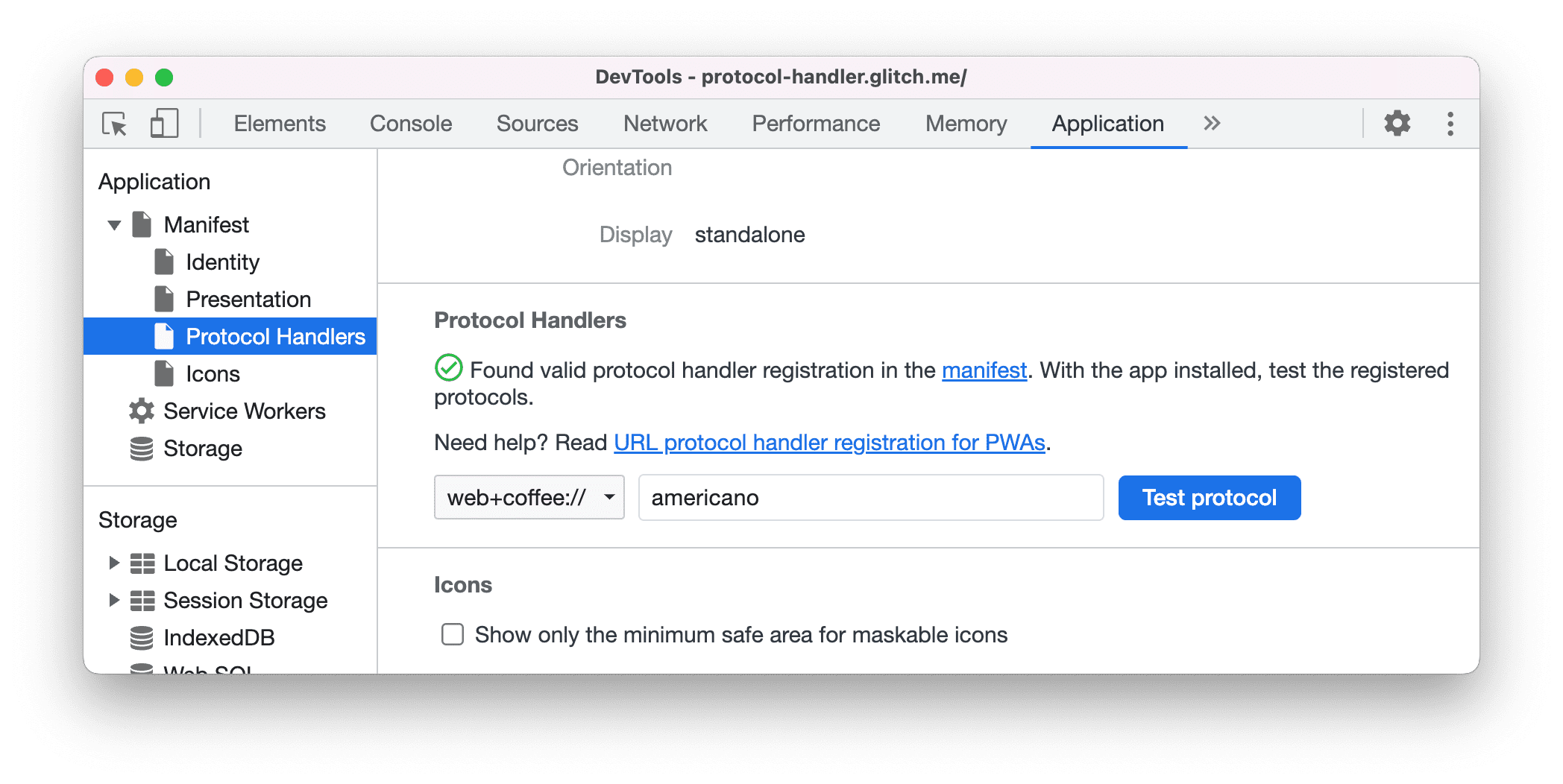1563x784 pixels.
Task: Open the Console panel tab
Action: tap(410, 124)
